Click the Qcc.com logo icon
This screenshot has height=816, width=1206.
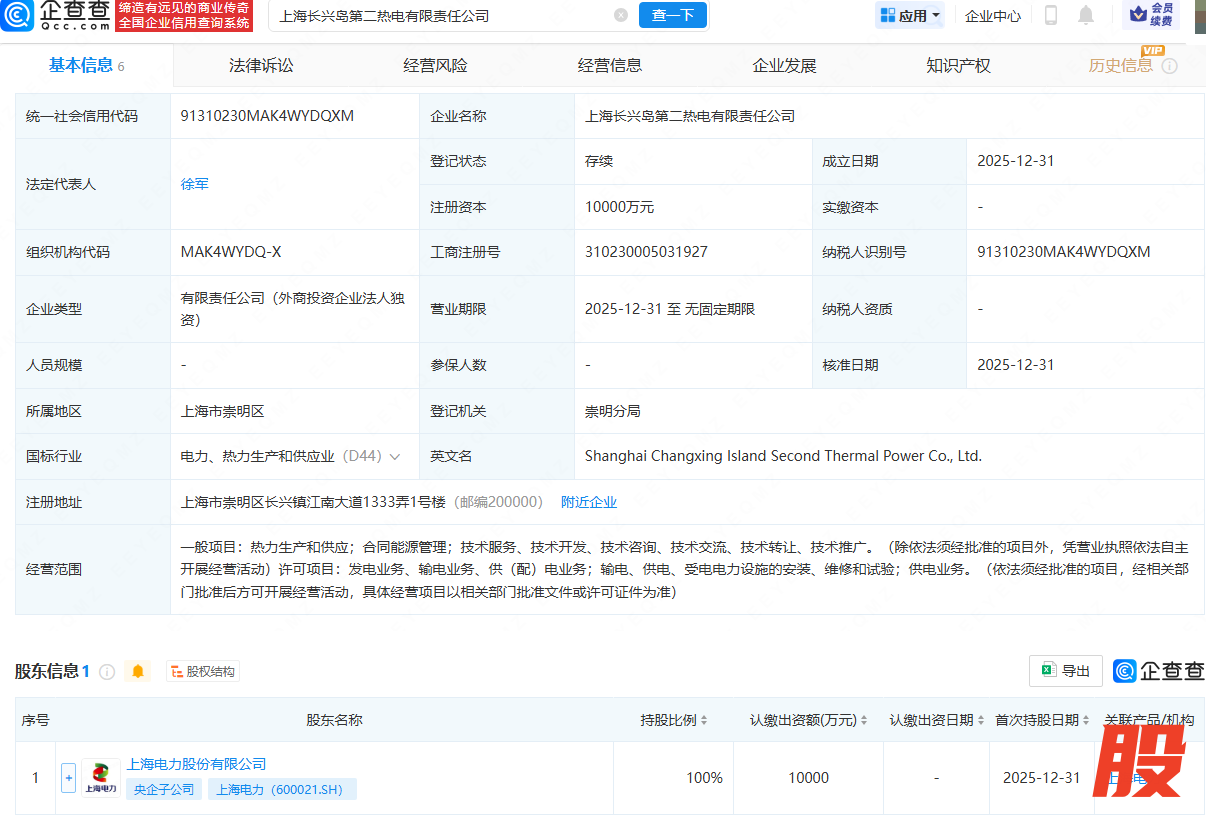(x=18, y=15)
